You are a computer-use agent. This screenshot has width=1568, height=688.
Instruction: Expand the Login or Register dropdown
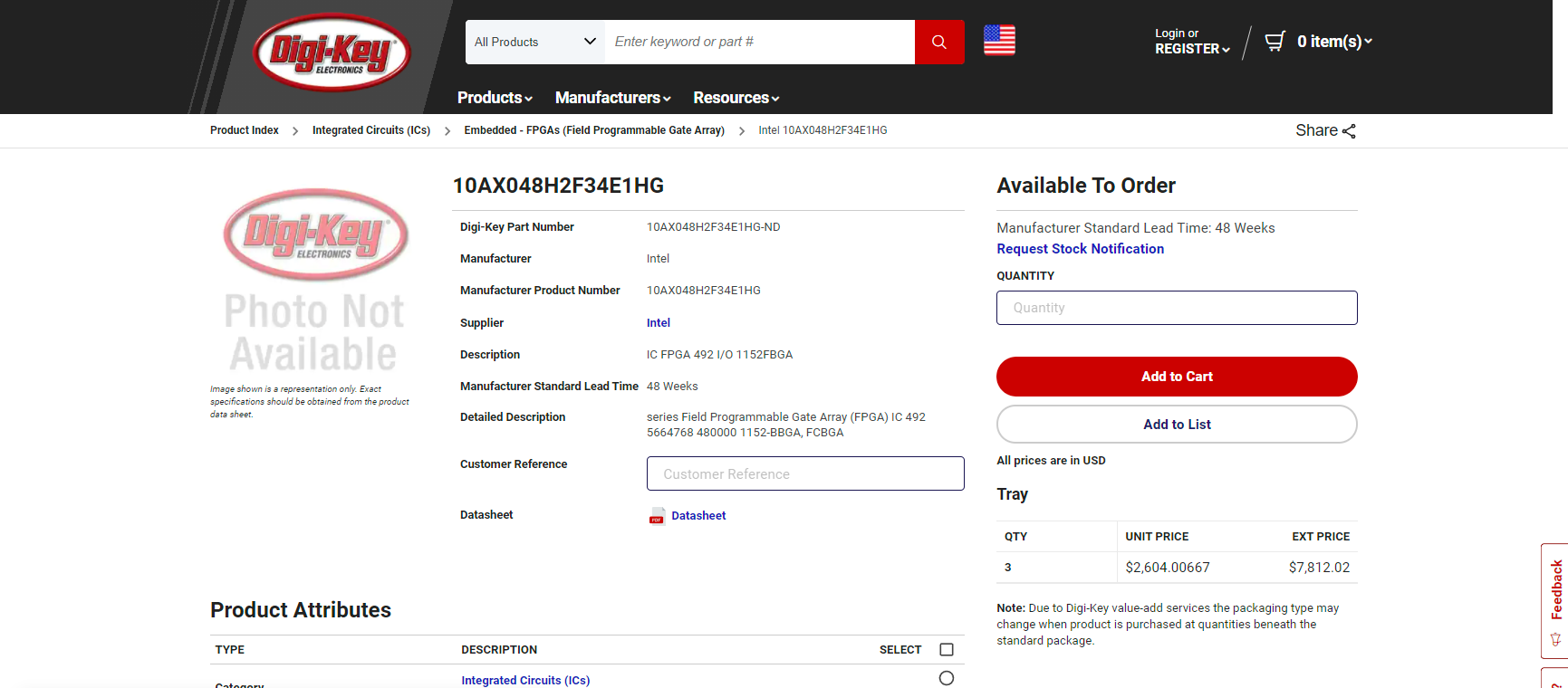click(x=1191, y=42)
